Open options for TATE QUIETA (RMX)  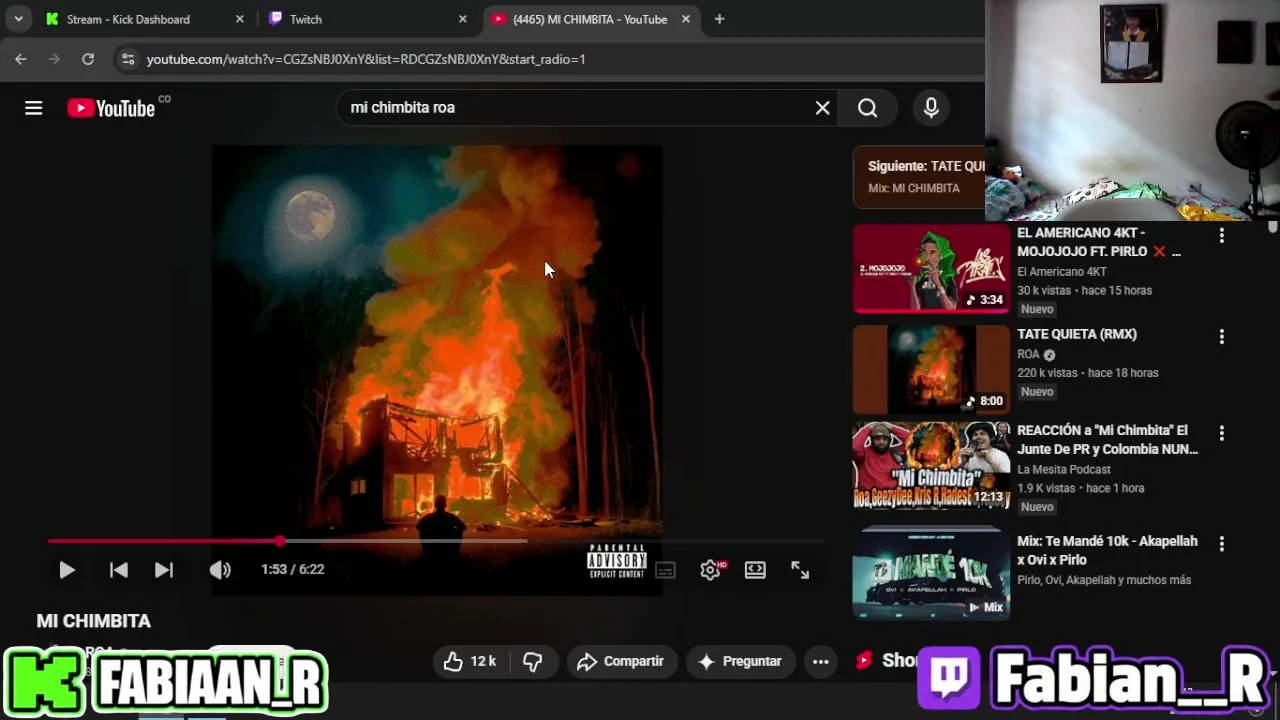1221,337
